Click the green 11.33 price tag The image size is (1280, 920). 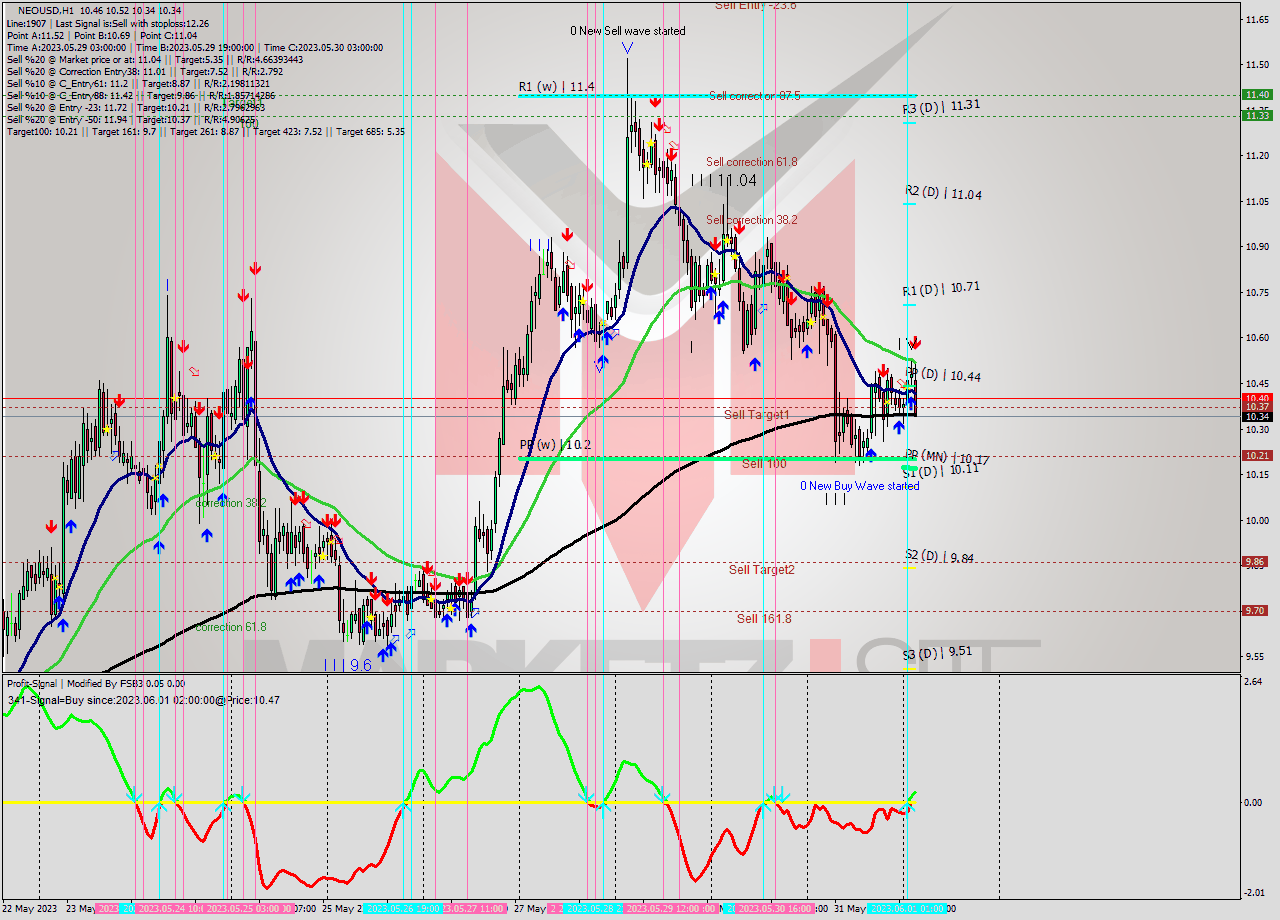[x=1257, y=115]
